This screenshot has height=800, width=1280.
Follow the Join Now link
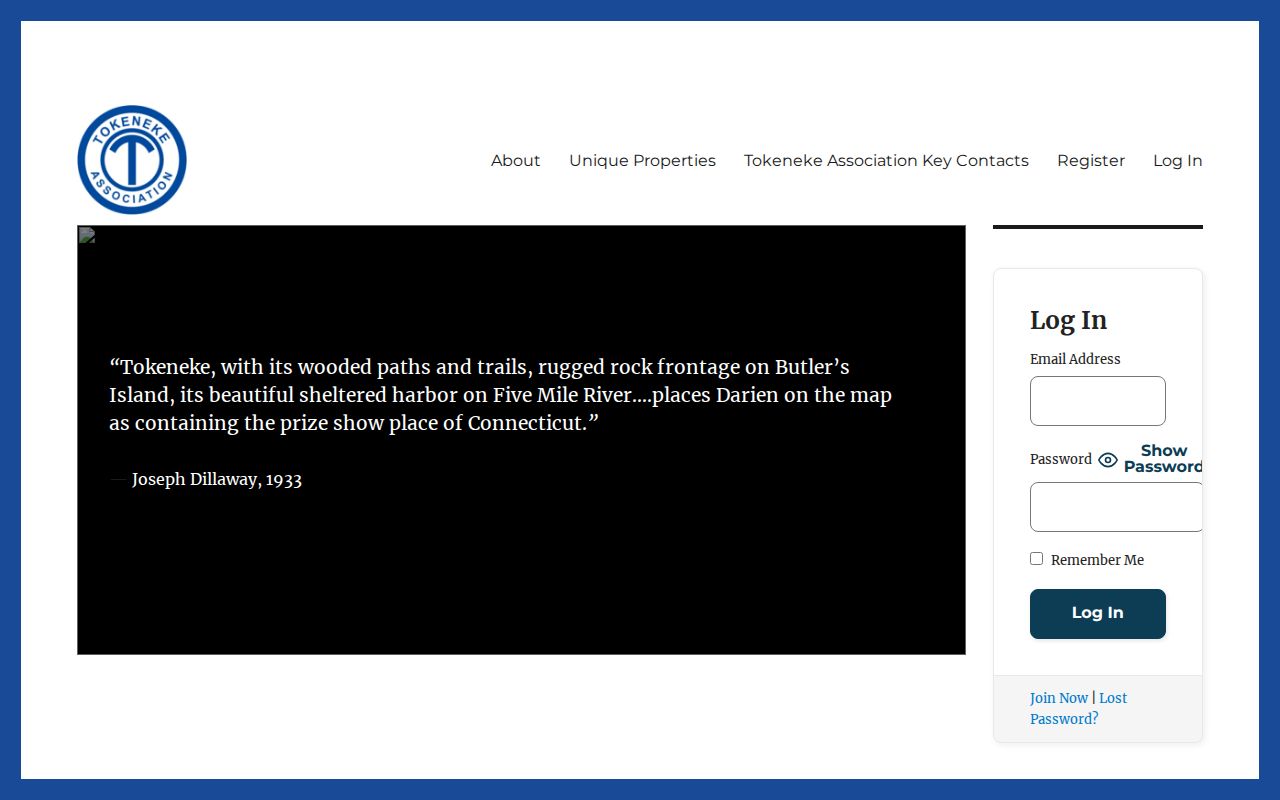[1059, 698]
